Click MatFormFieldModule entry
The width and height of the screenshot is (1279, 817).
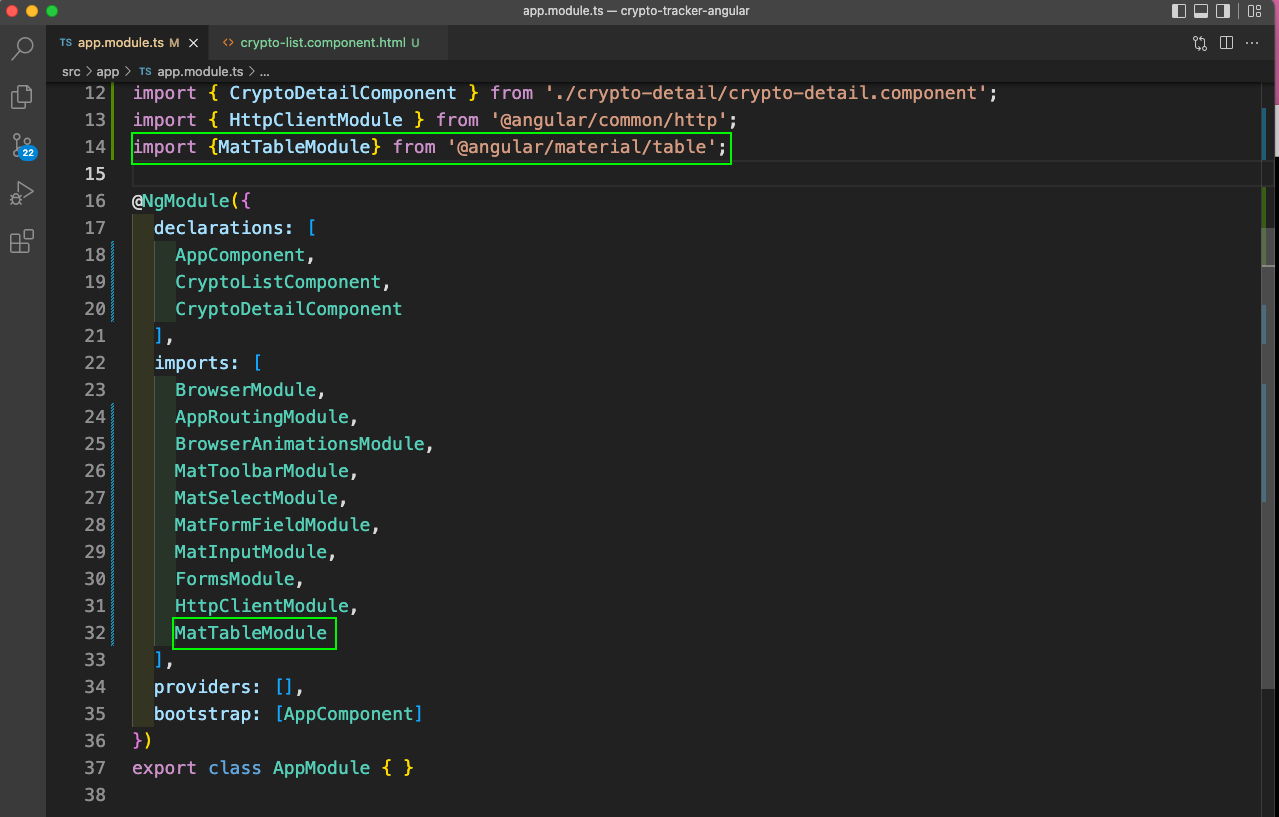click(273, 525)
